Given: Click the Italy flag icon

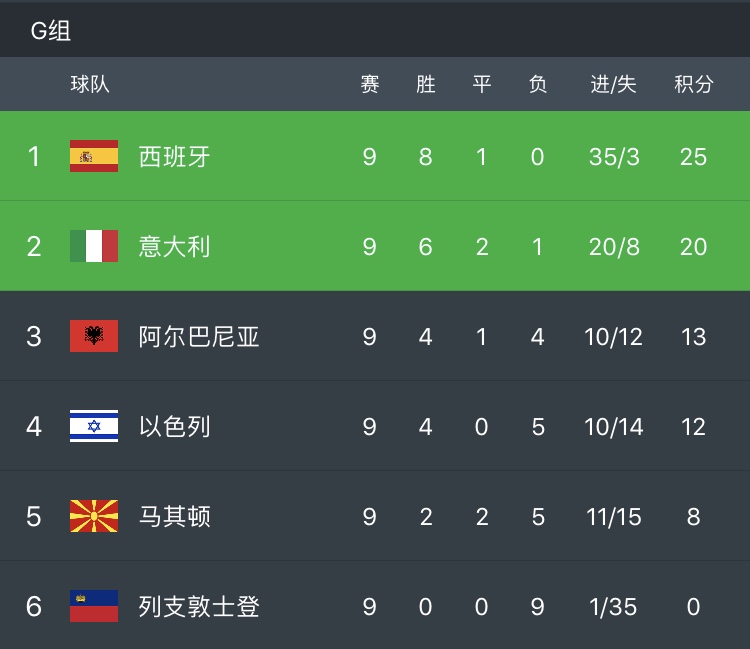Looking at the screenshot, I should (x=94, y=246).
